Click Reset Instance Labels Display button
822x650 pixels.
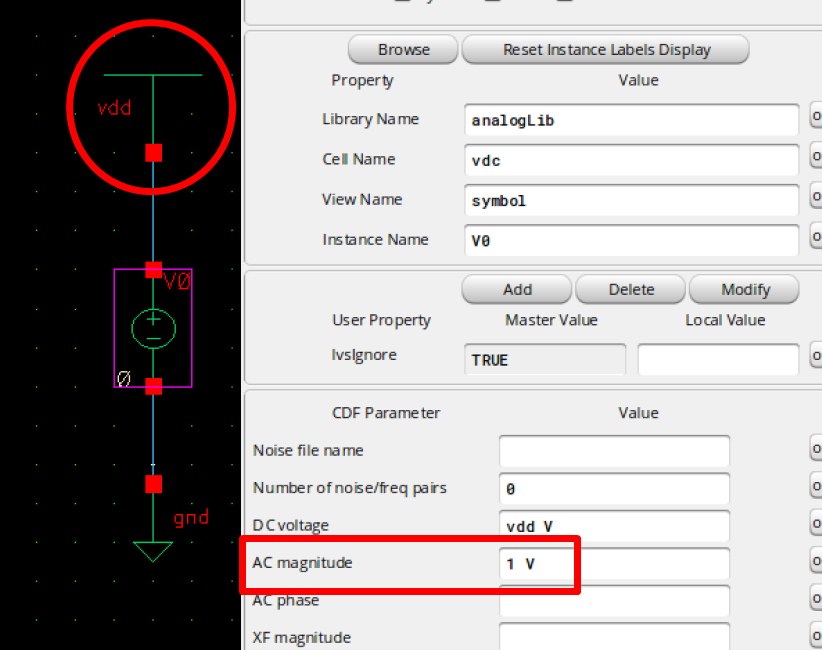point(605,50)
